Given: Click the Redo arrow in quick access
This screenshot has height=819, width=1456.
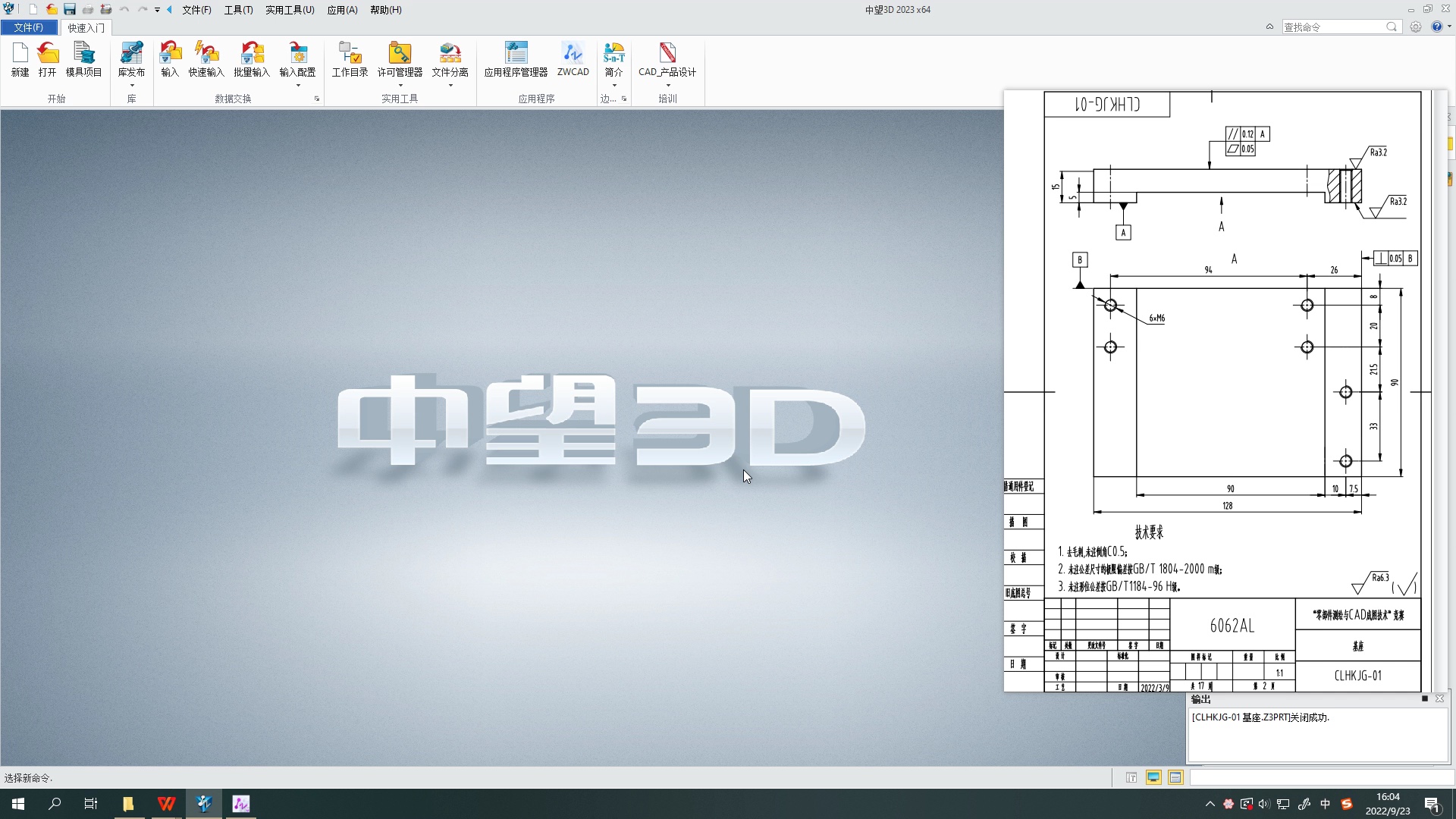Looking at the screenshot, I should pos(143,10).
